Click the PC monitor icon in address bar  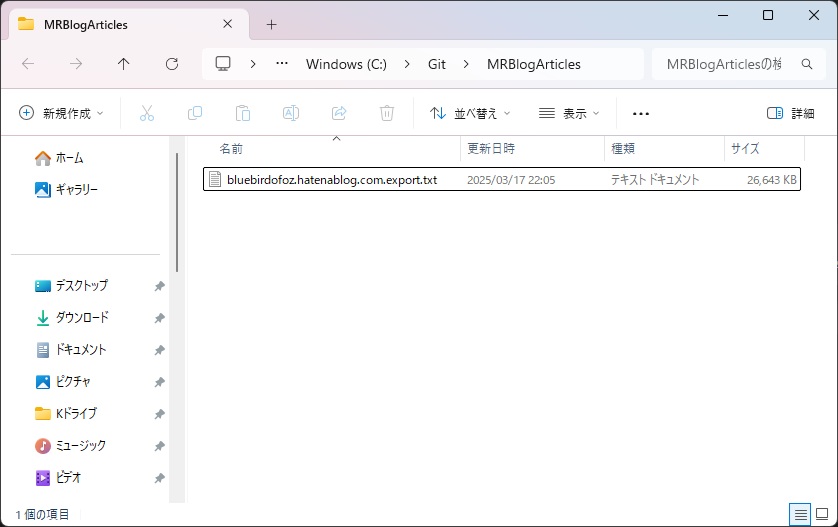click(x=223, y=64)
